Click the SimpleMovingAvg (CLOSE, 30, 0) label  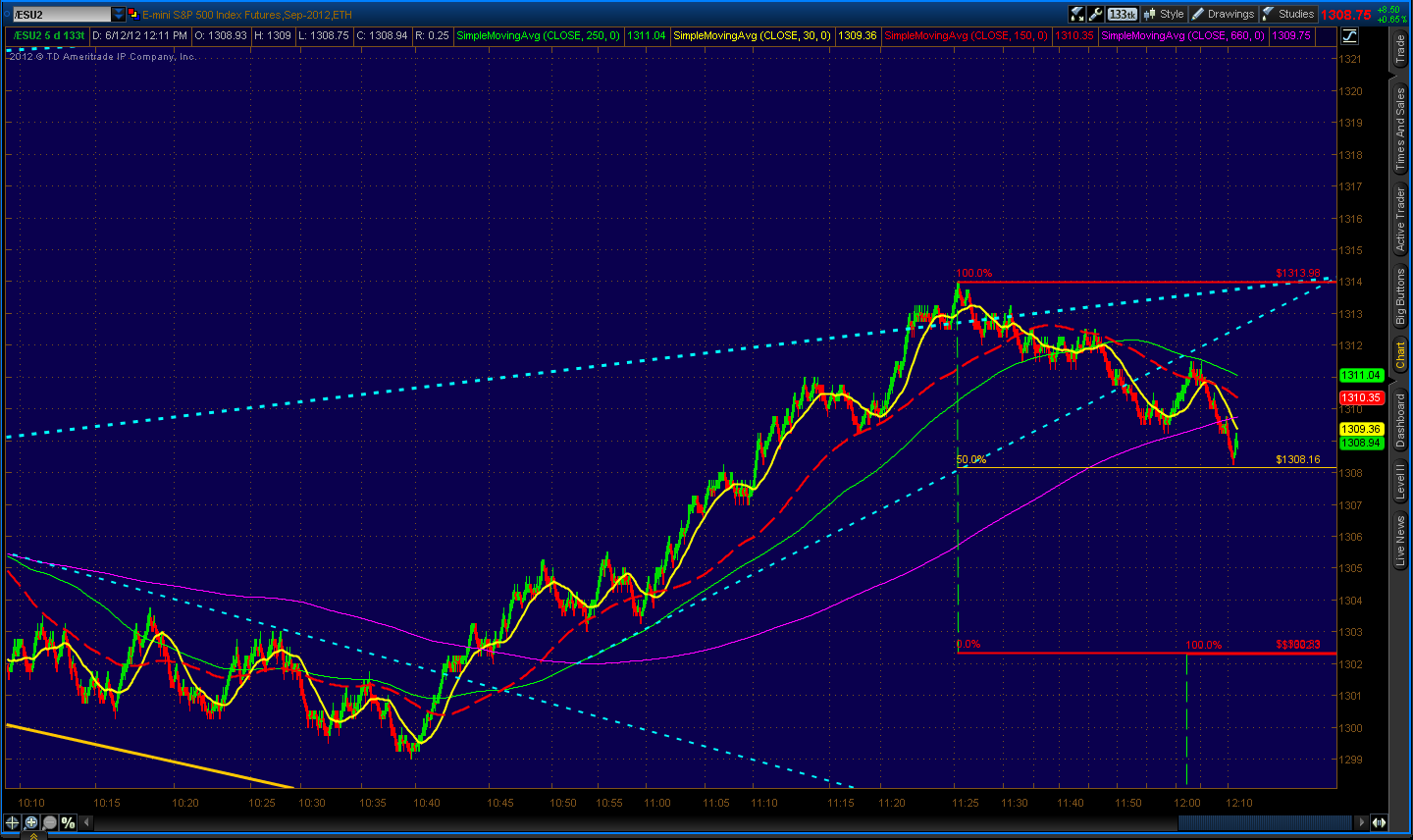(752, 35)
